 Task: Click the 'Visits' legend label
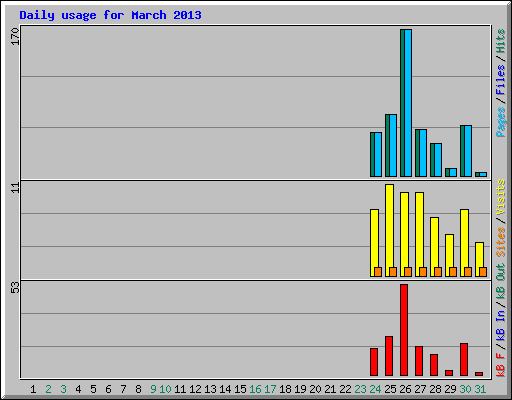point(501,197)
